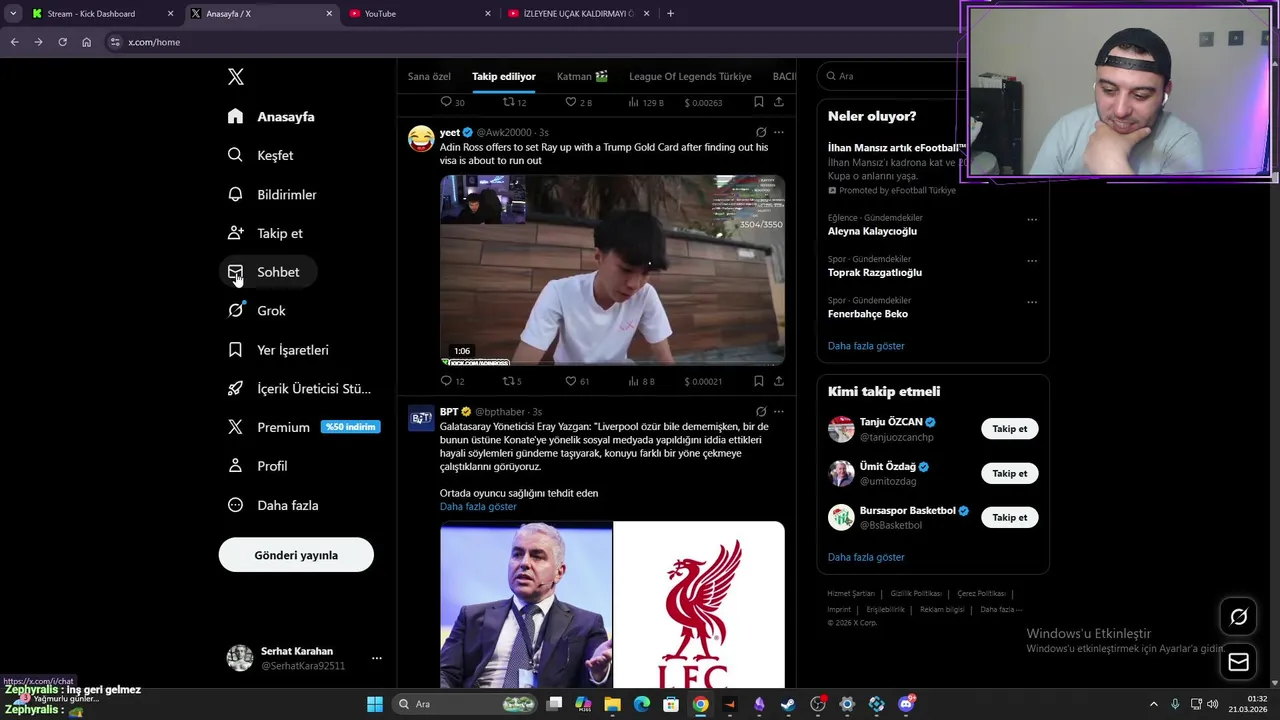Show more trends under Neler oluyor
1280x720 pixels.
[866, 346]
